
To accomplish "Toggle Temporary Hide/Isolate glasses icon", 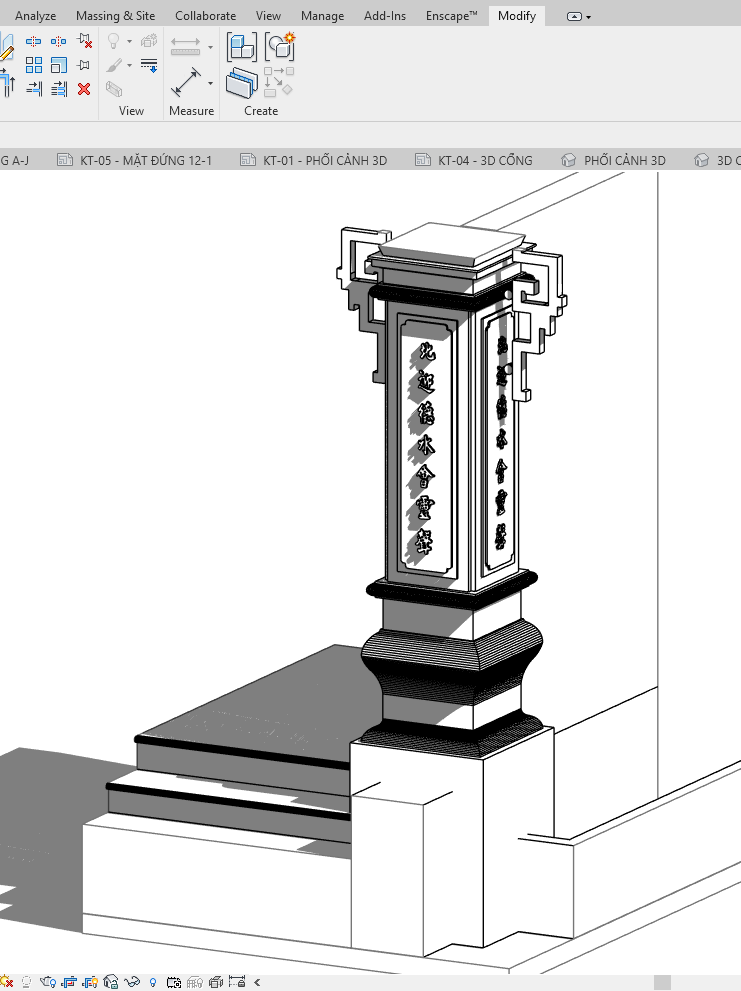I will pyautogui.click(x=130, y=982).
